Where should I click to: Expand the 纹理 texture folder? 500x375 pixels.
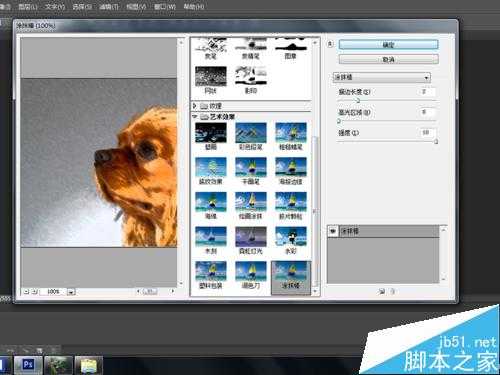pos(195,106)
